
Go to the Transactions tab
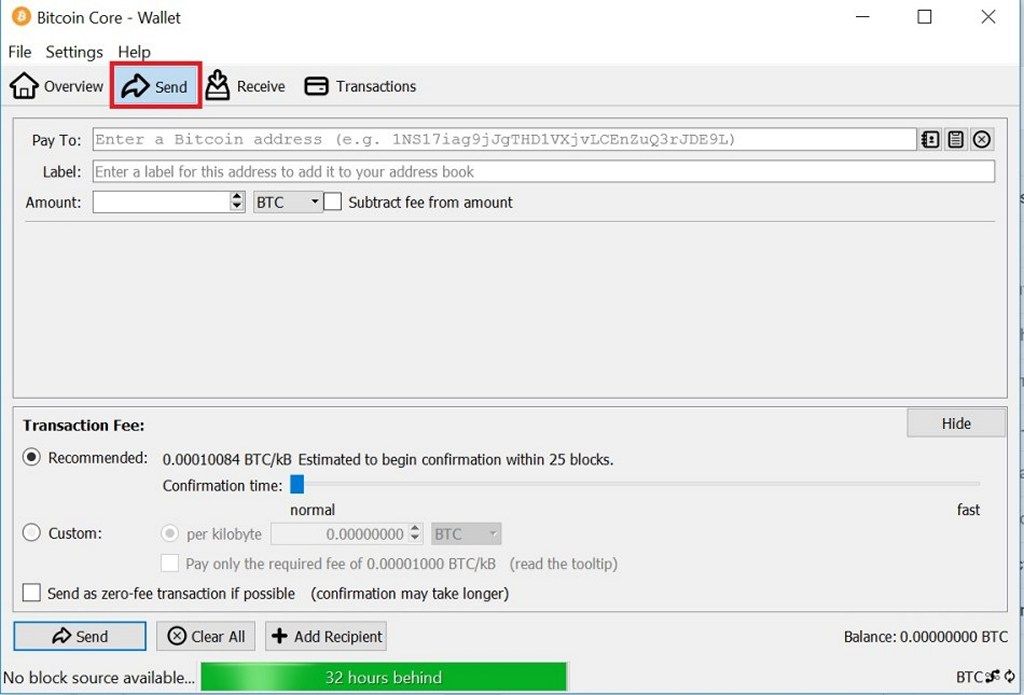[360, 86]
